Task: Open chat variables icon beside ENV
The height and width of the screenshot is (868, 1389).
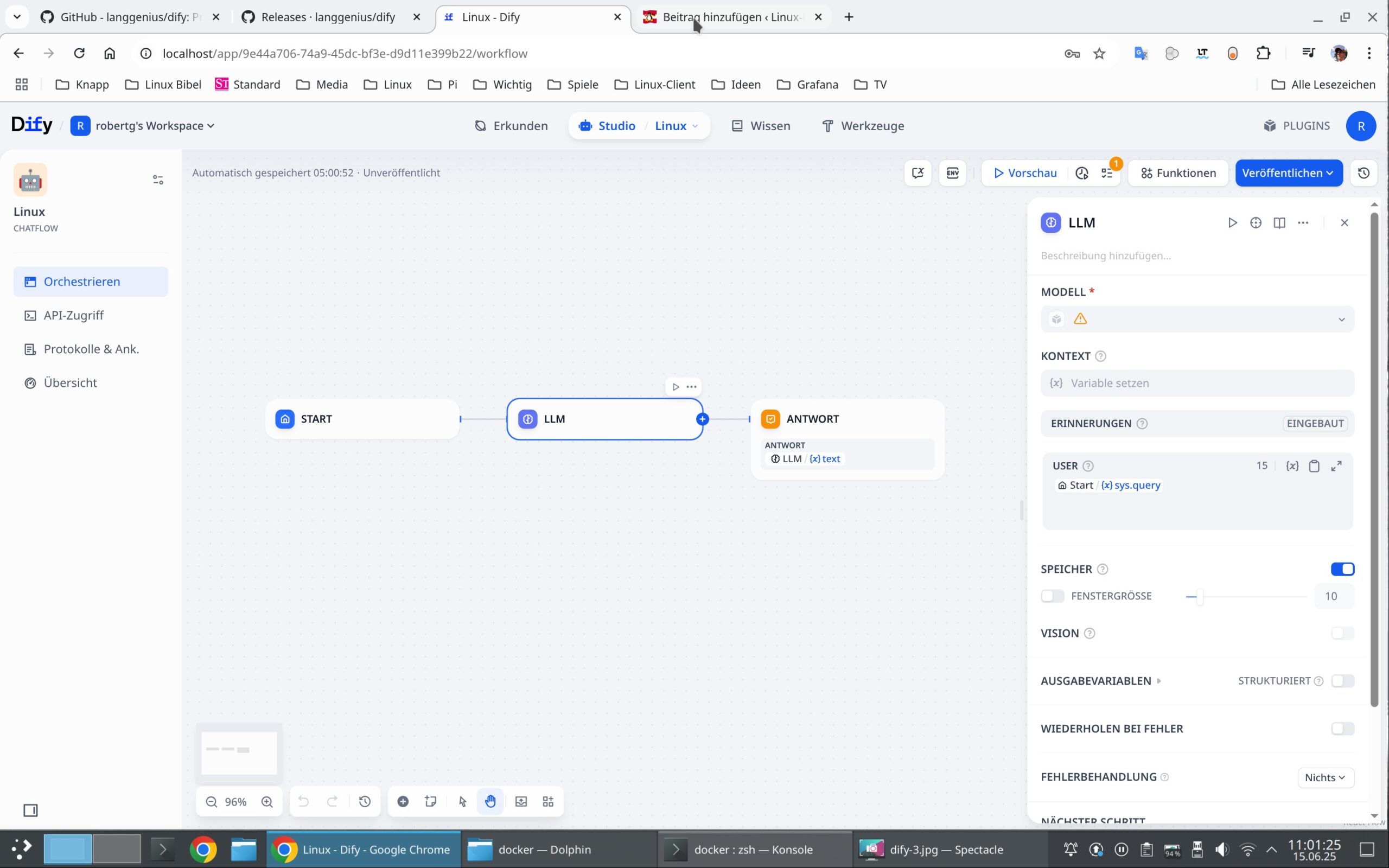Action: (x=917, y=173)
